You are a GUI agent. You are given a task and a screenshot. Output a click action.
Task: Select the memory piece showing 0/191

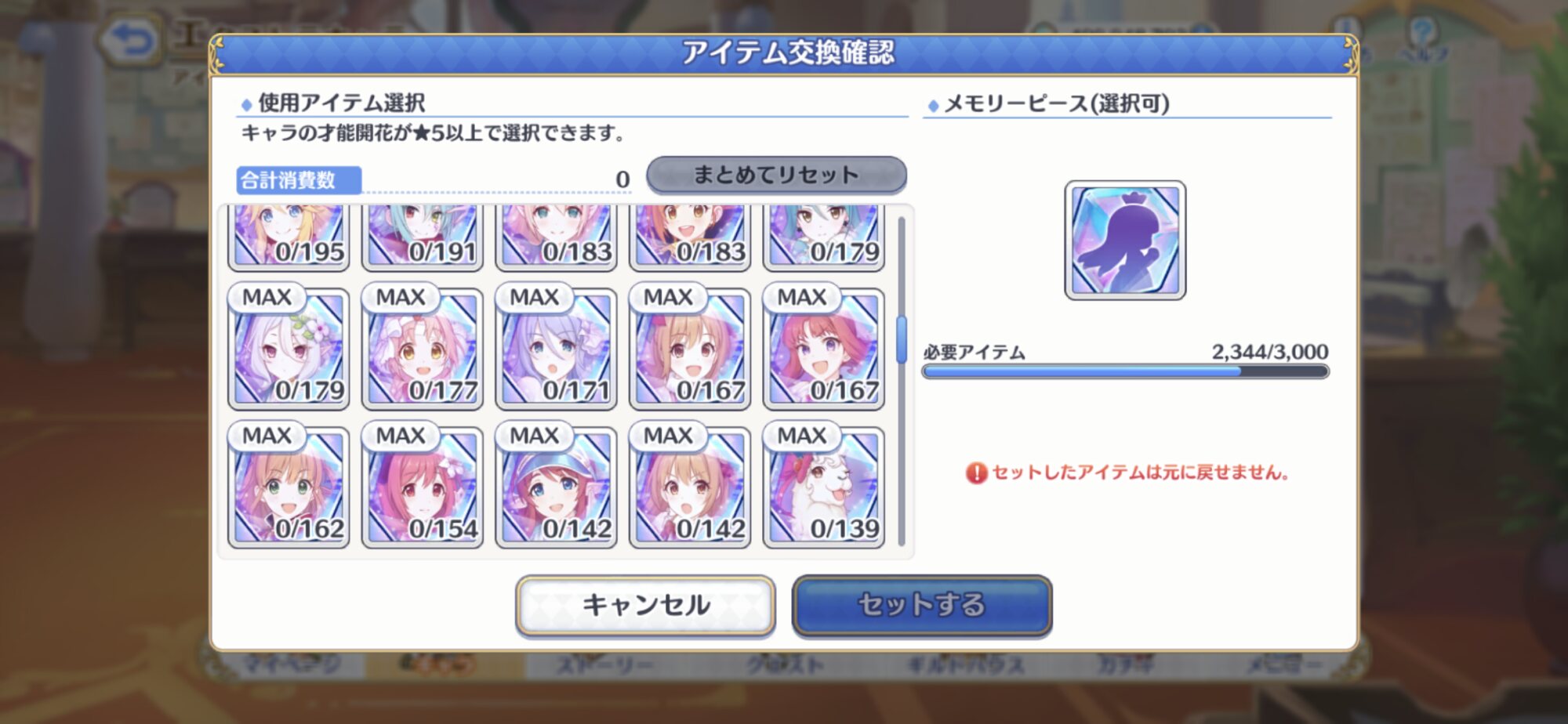point(423,237)
